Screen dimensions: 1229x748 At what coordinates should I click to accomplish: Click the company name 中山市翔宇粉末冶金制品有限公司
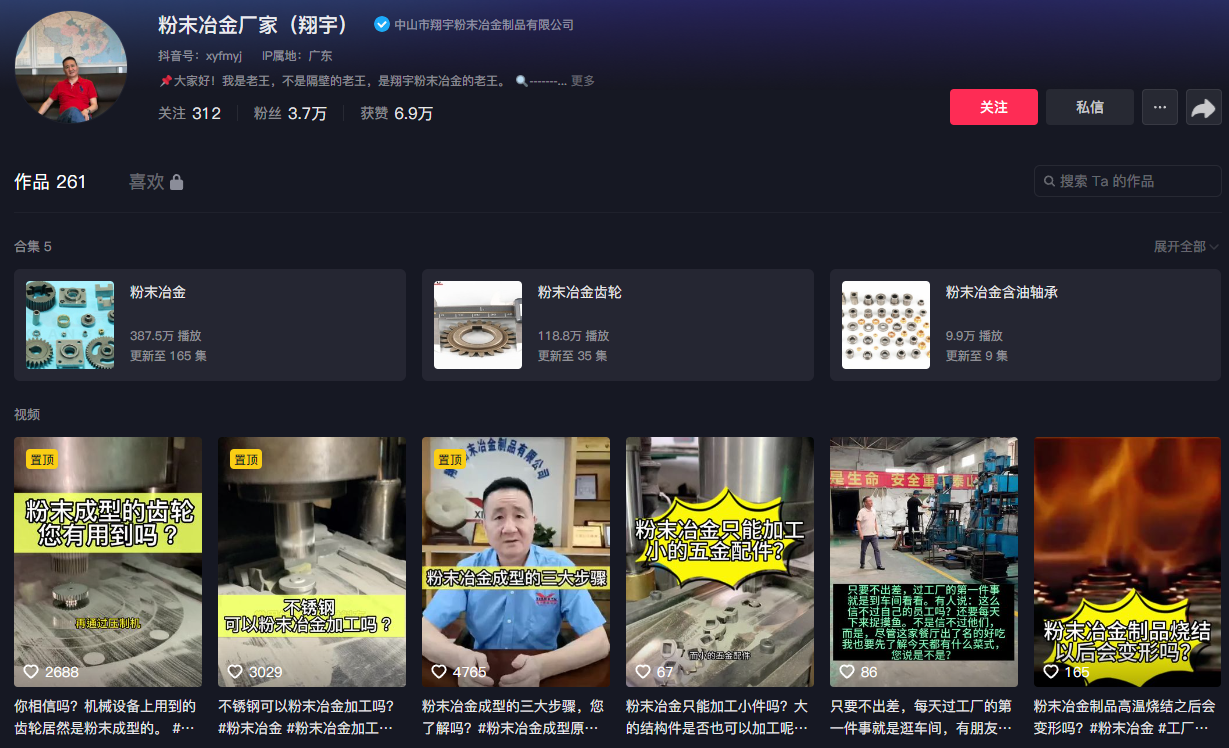(x=484, y=25)
